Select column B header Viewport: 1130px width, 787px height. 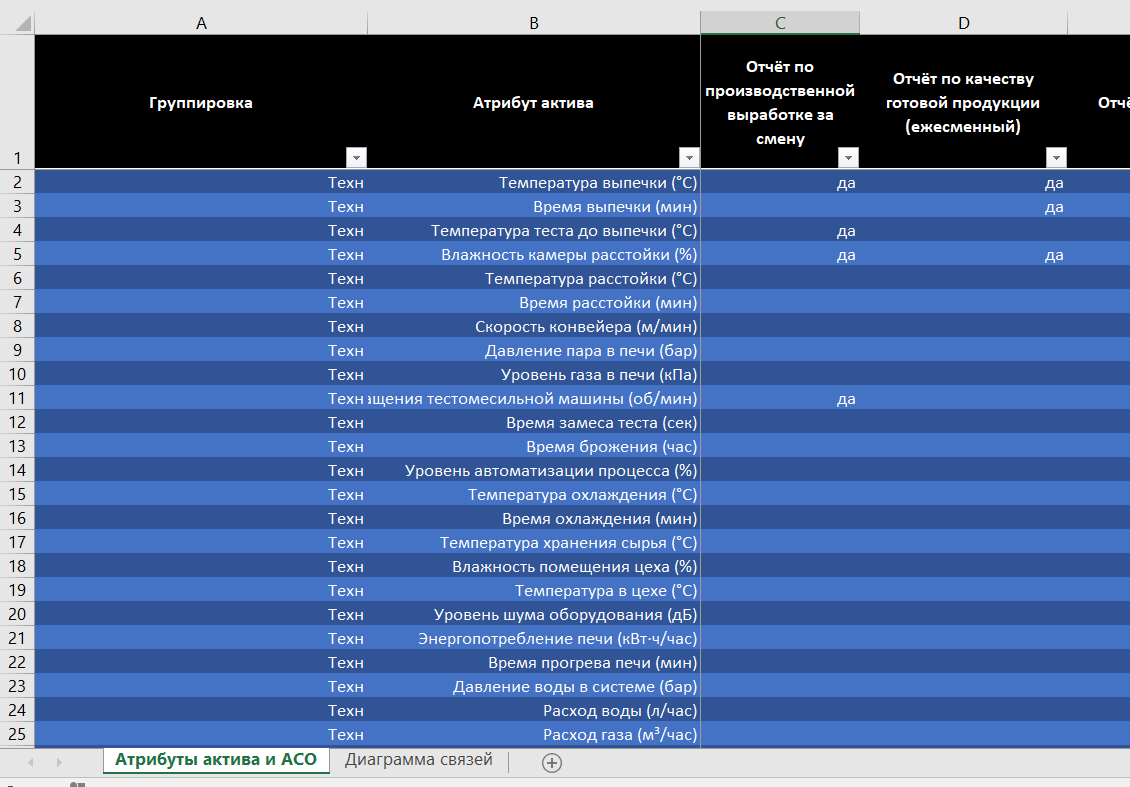pos(534,23)
